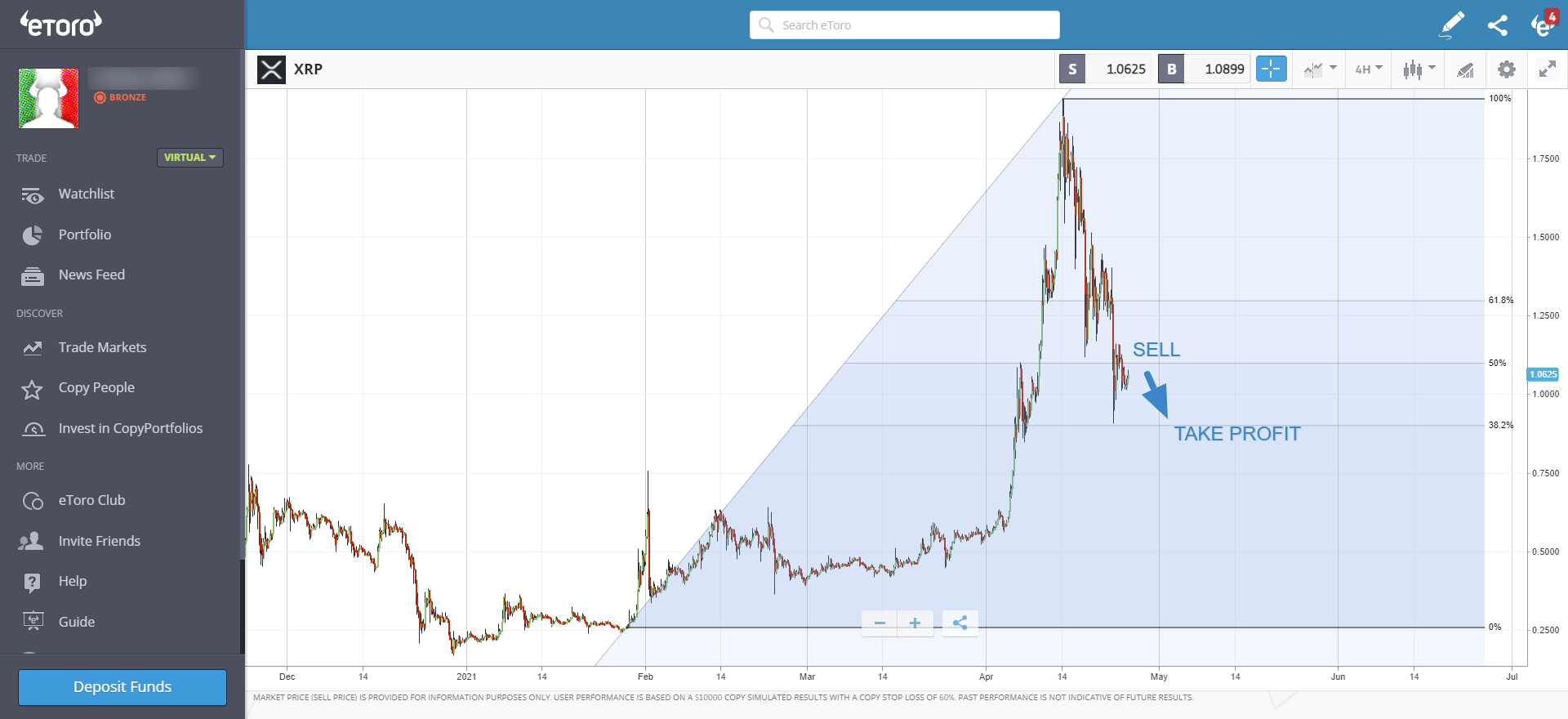The image size is (1568, 719).
Task: Toggle the crosshair cursor tool
Action: [x=1271, y=69]
